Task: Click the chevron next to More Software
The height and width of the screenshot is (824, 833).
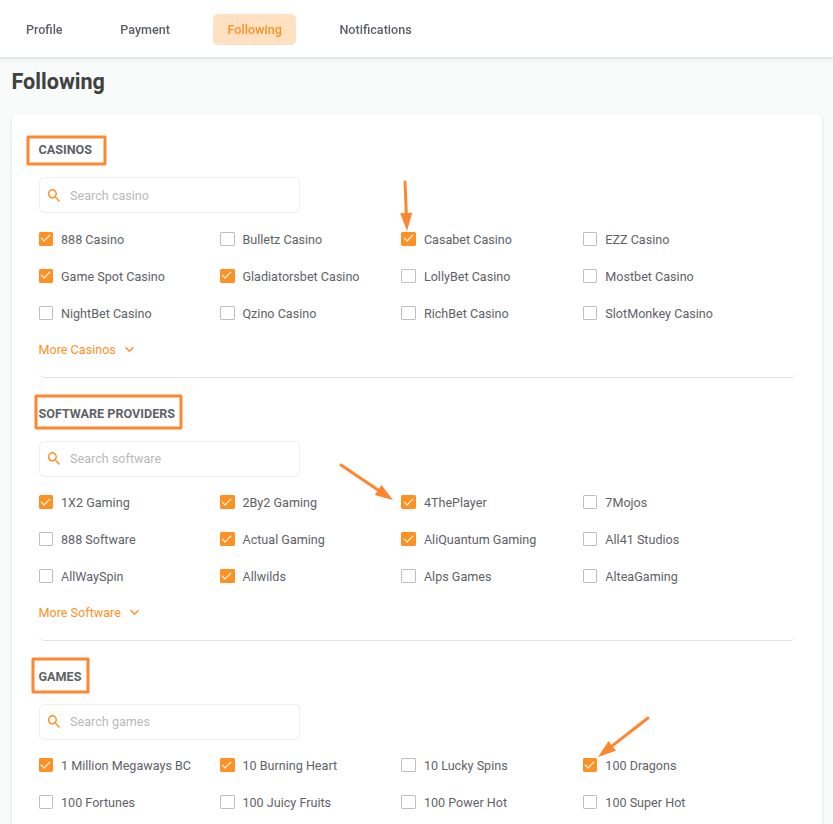Action: point(135,613)
